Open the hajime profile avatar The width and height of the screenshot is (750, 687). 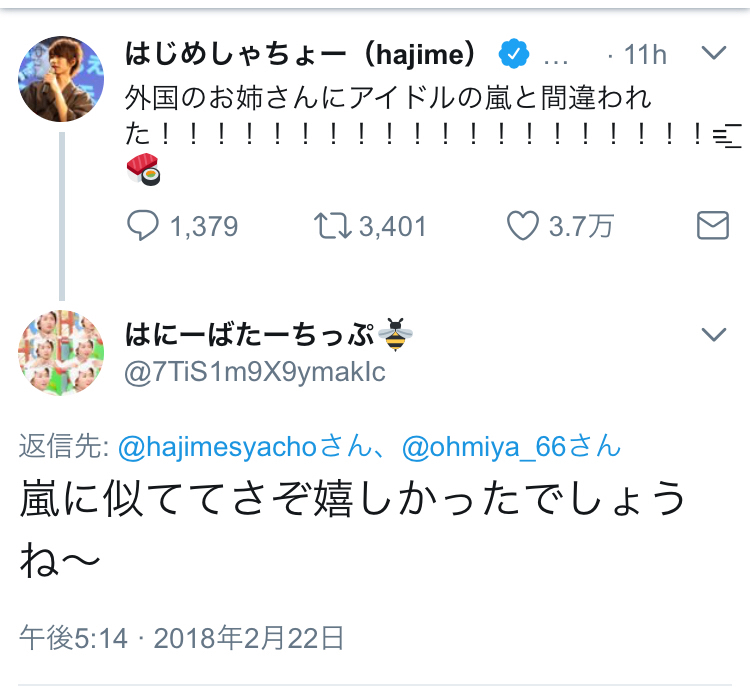[x=62, y=79]
